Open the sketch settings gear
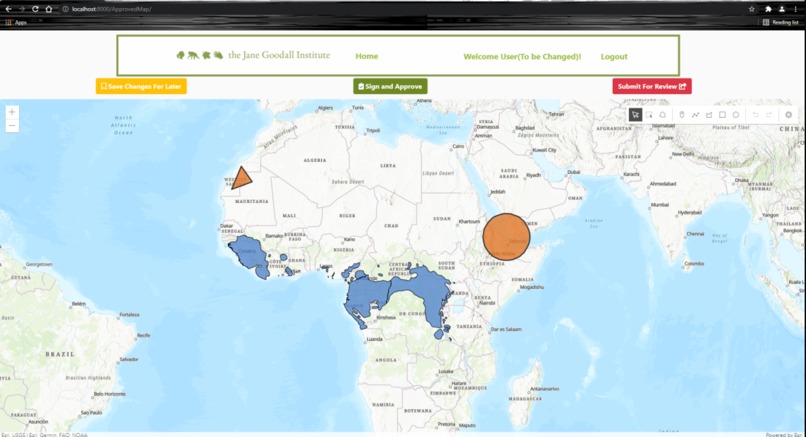 789,115
